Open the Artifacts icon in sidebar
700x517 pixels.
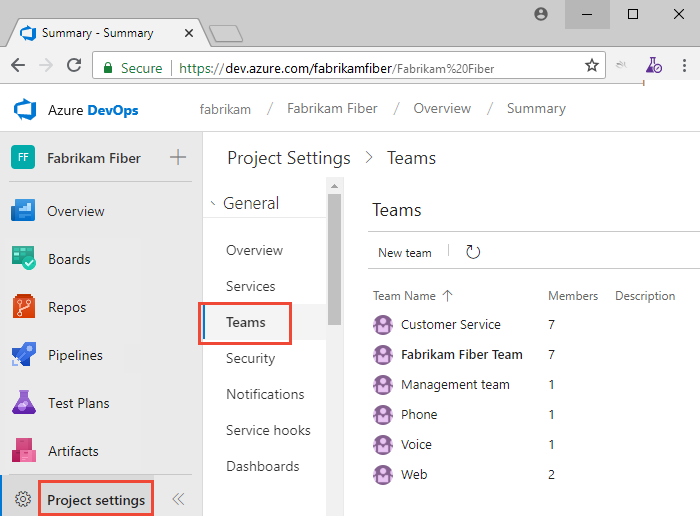(x=24, y=451)
